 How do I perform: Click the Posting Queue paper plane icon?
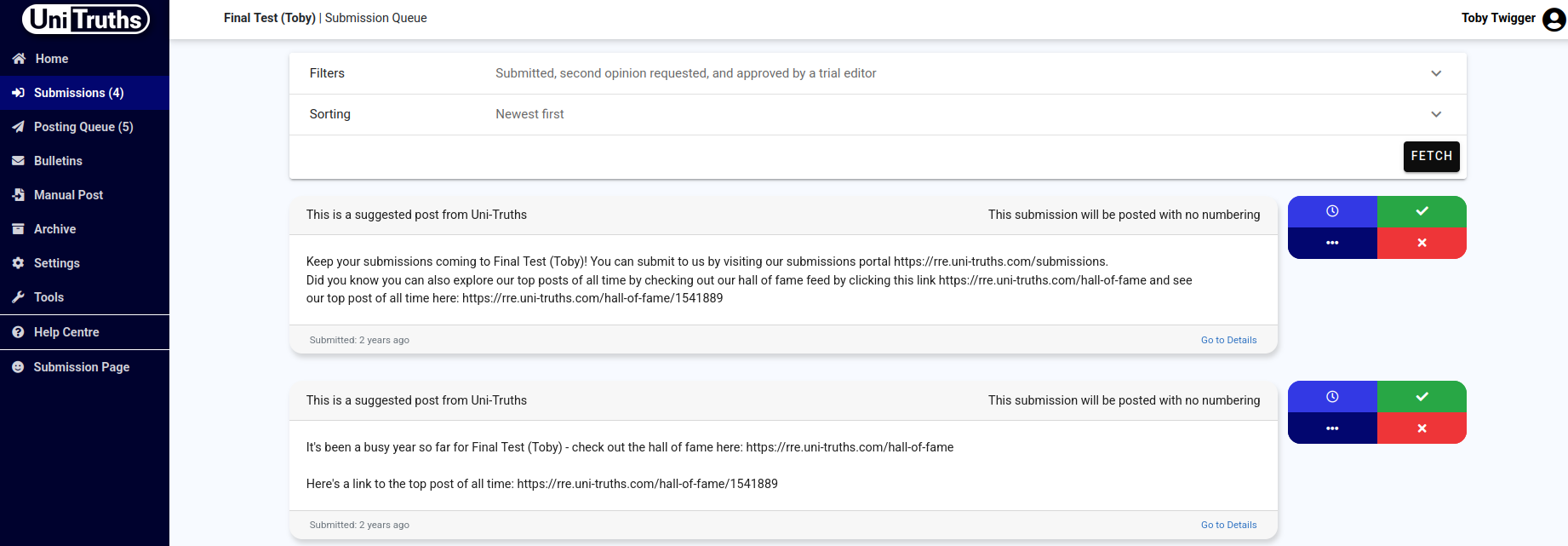[x=18, y=127]
